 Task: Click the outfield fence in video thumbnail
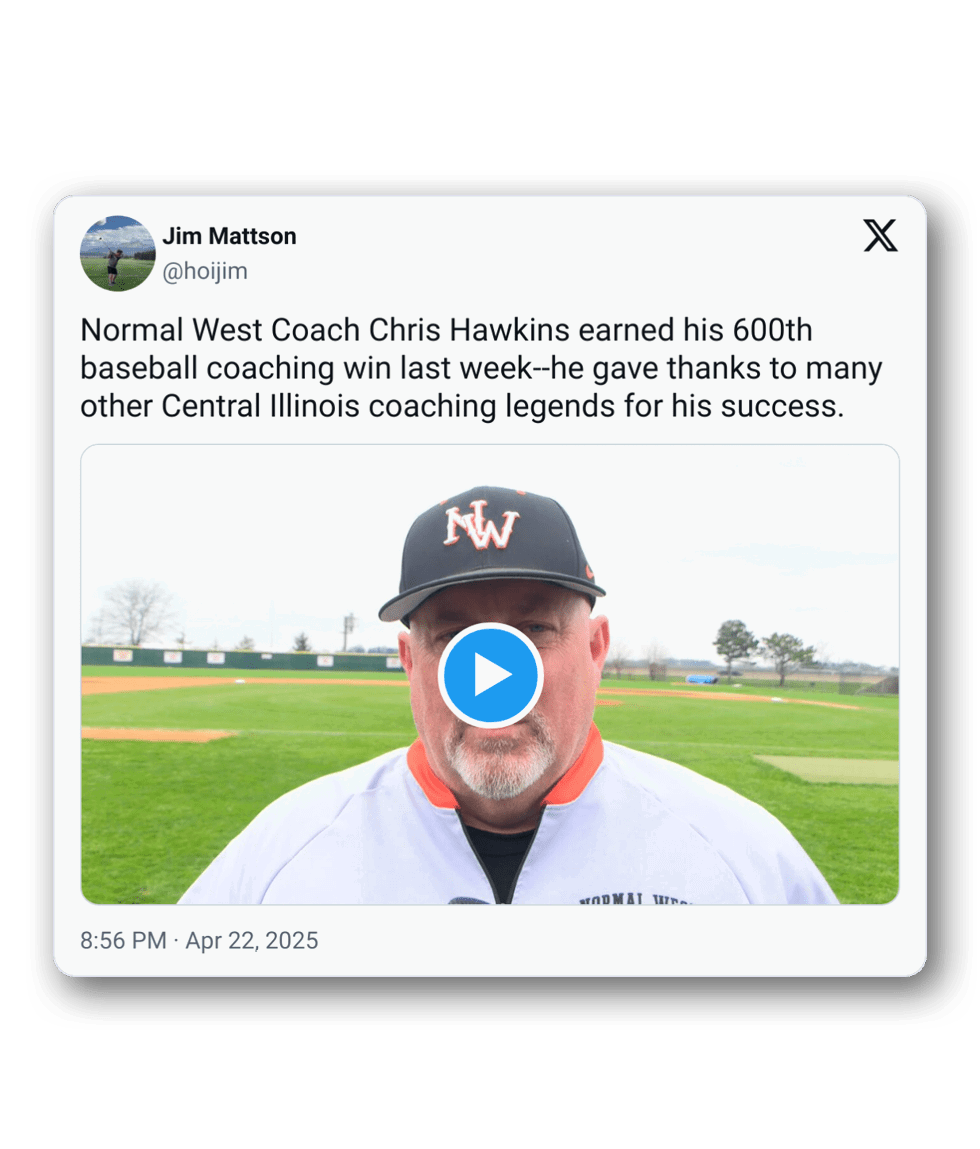(242, 657)
